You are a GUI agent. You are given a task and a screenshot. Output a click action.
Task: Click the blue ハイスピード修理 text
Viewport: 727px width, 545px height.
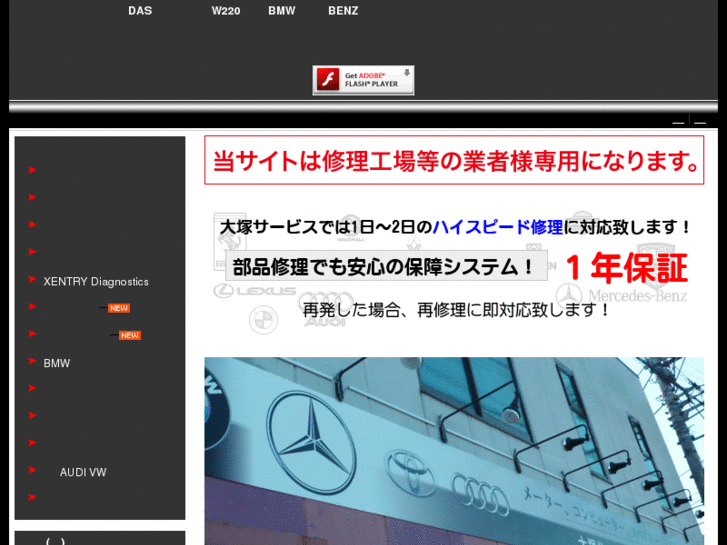[497, 227]
